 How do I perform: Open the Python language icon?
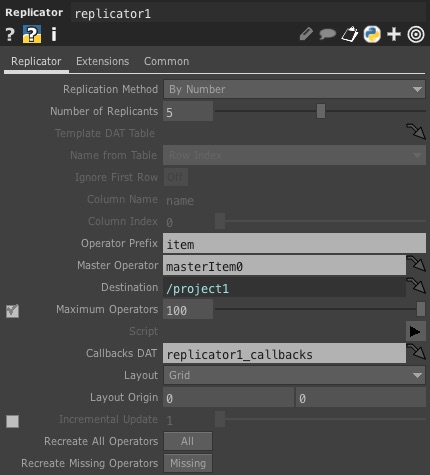(372, 34)
